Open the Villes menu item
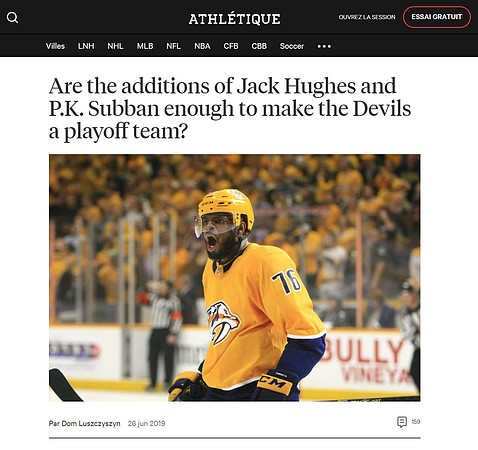Viewport: 478px width, 450px height. tap(55, 46)
